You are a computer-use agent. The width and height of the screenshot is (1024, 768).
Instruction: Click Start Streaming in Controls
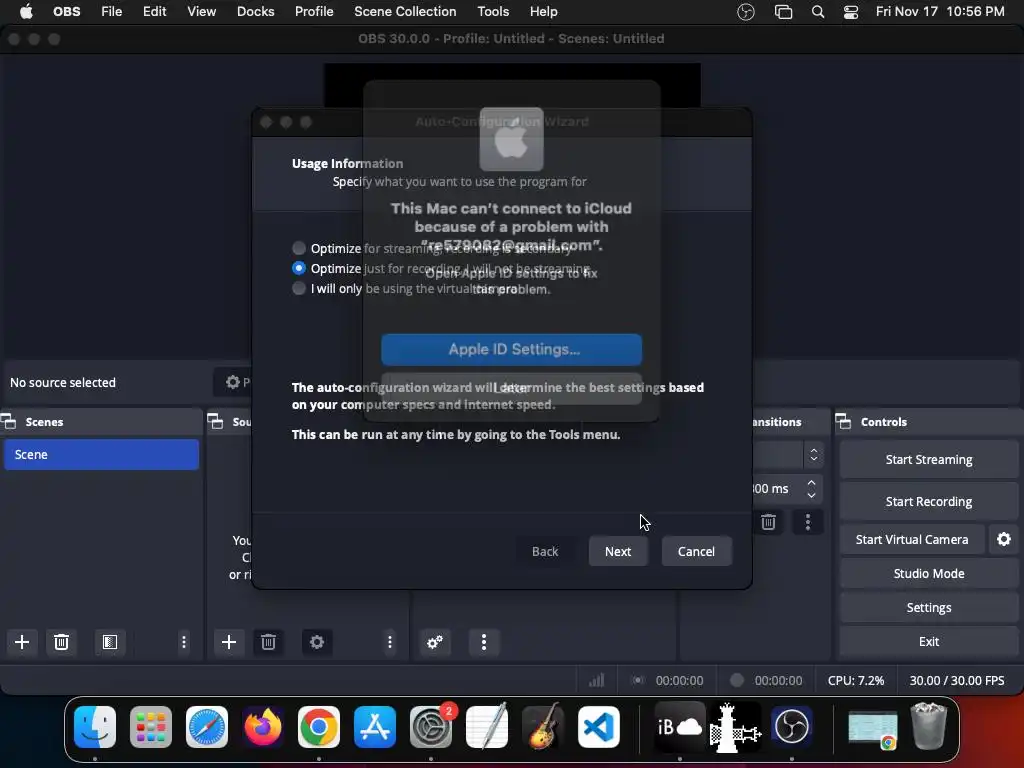pos(929,460)
